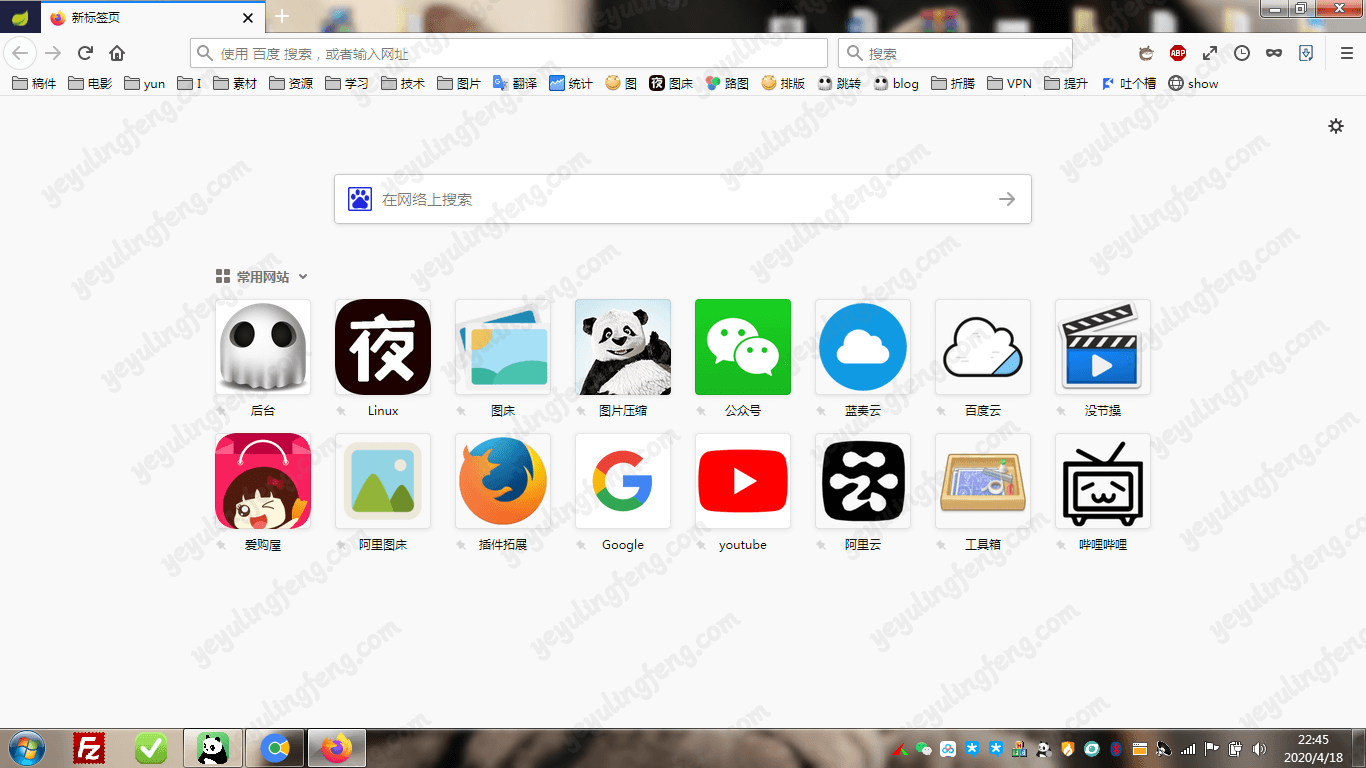Viewport: 1366px width, 768px height.
Task: Click the Greasemonkey toolbar icon
Action: pos(1146,53)
